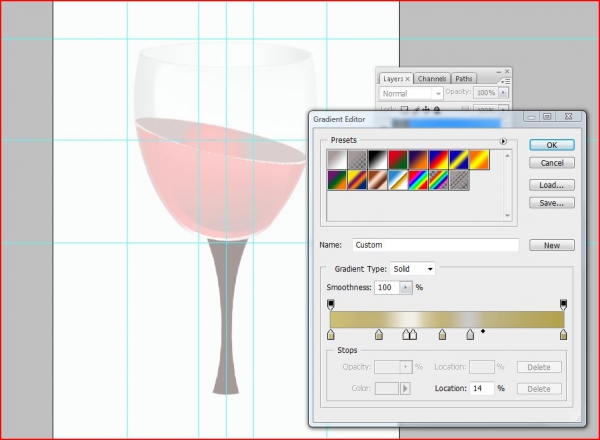Select the Violet, Orange gradient preset
Screen dimensions: 600x440
(418, 160)
